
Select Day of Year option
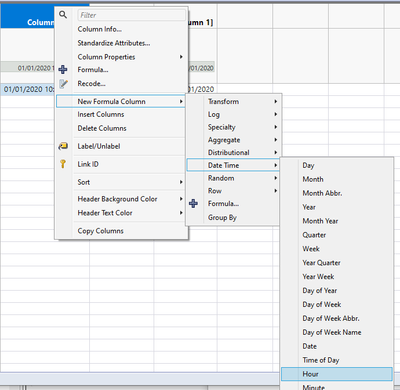point(320,291)
